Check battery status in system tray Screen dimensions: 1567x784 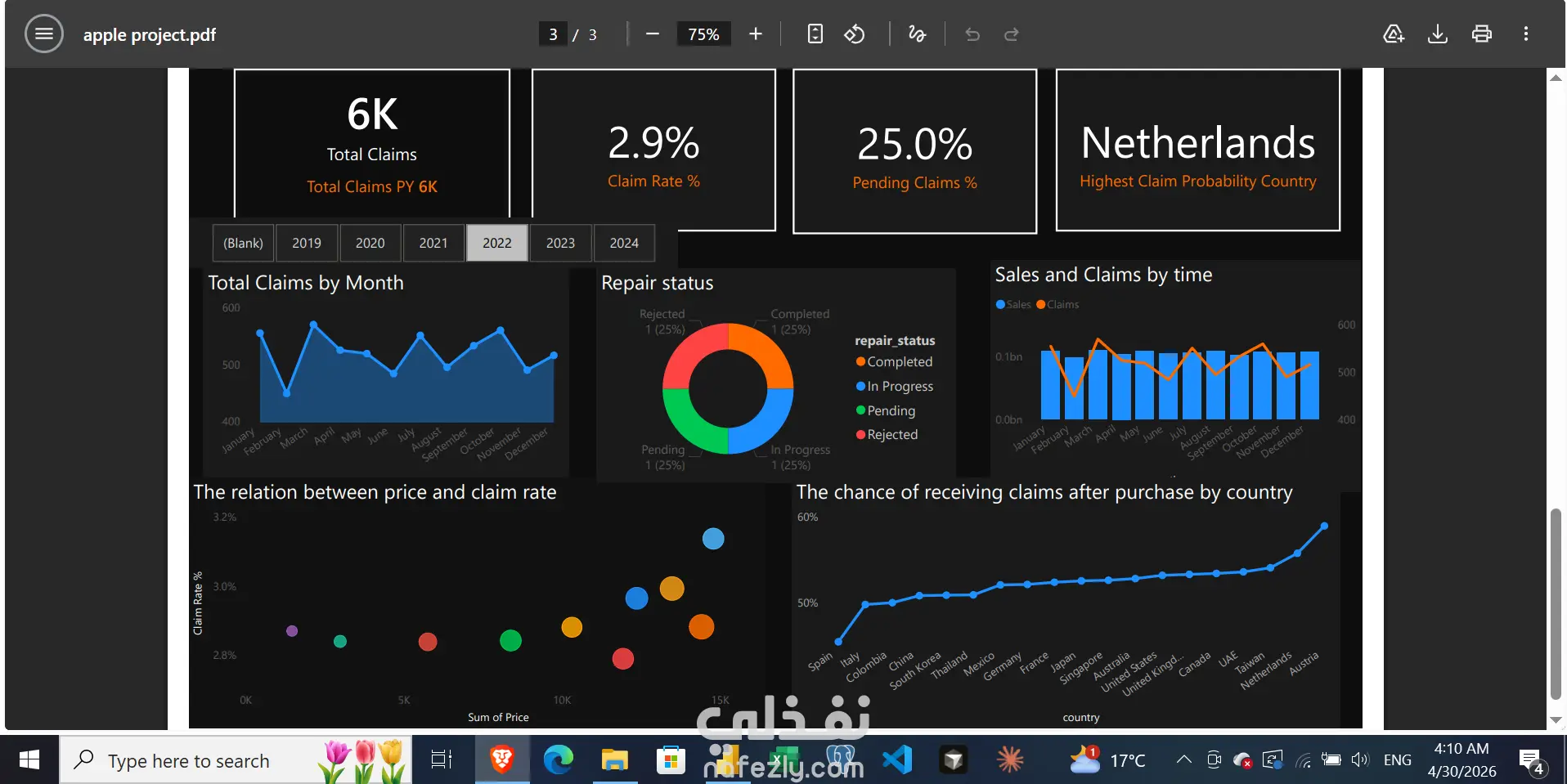1331,760
